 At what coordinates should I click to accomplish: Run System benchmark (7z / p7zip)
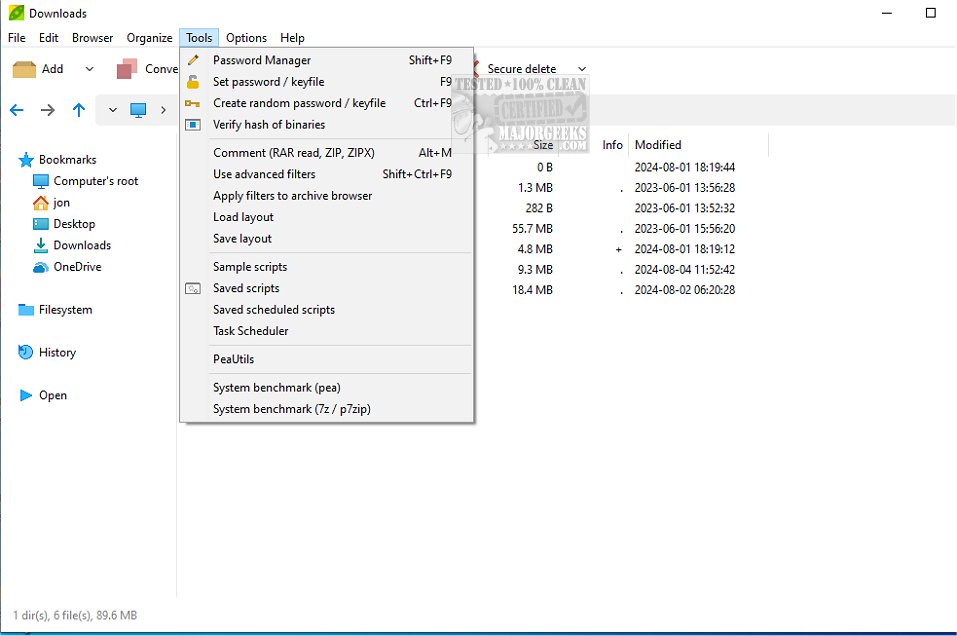[x=327, y=409]
